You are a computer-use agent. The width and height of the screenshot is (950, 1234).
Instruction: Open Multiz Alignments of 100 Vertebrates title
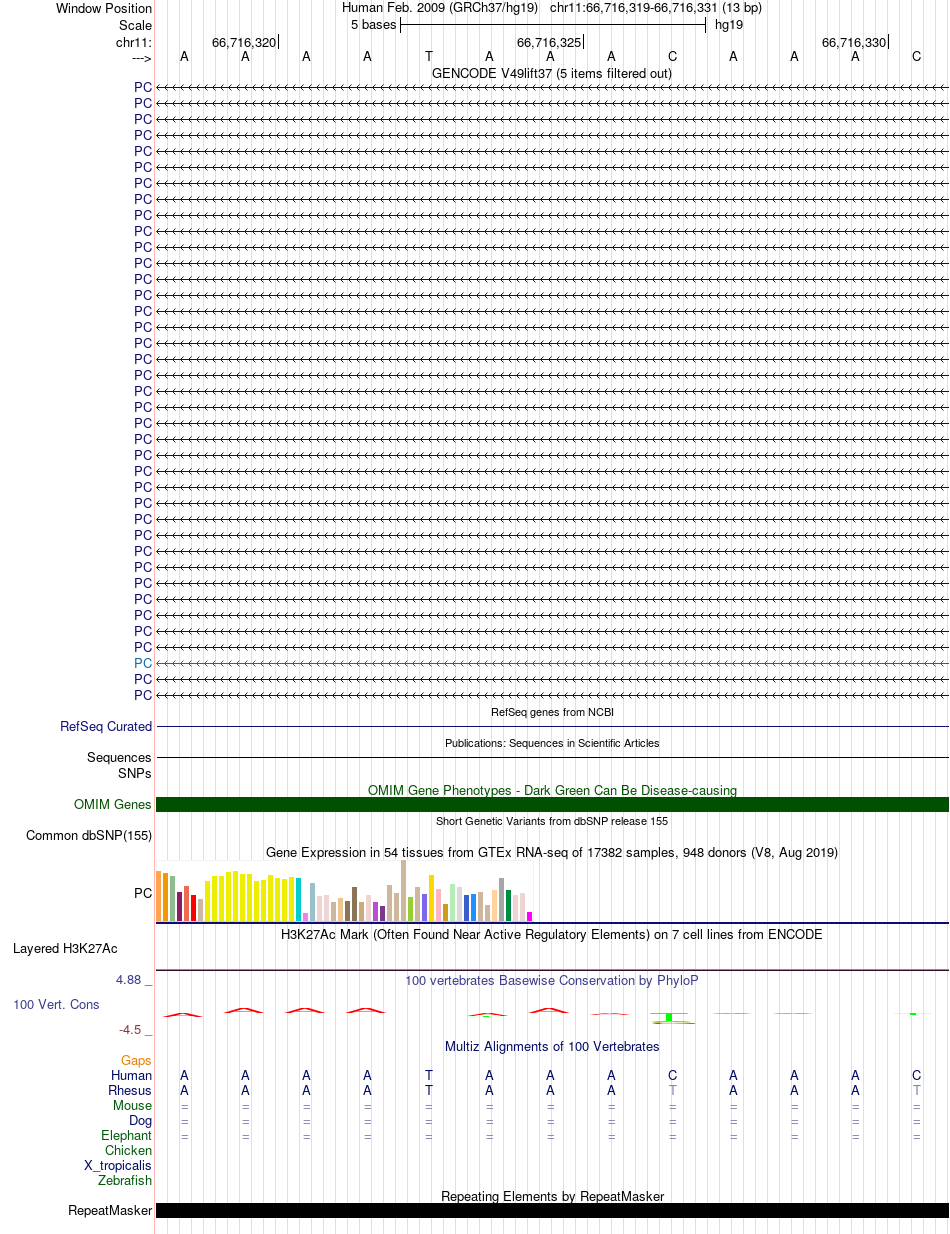pyautogui.click(x=552, y=1047)
